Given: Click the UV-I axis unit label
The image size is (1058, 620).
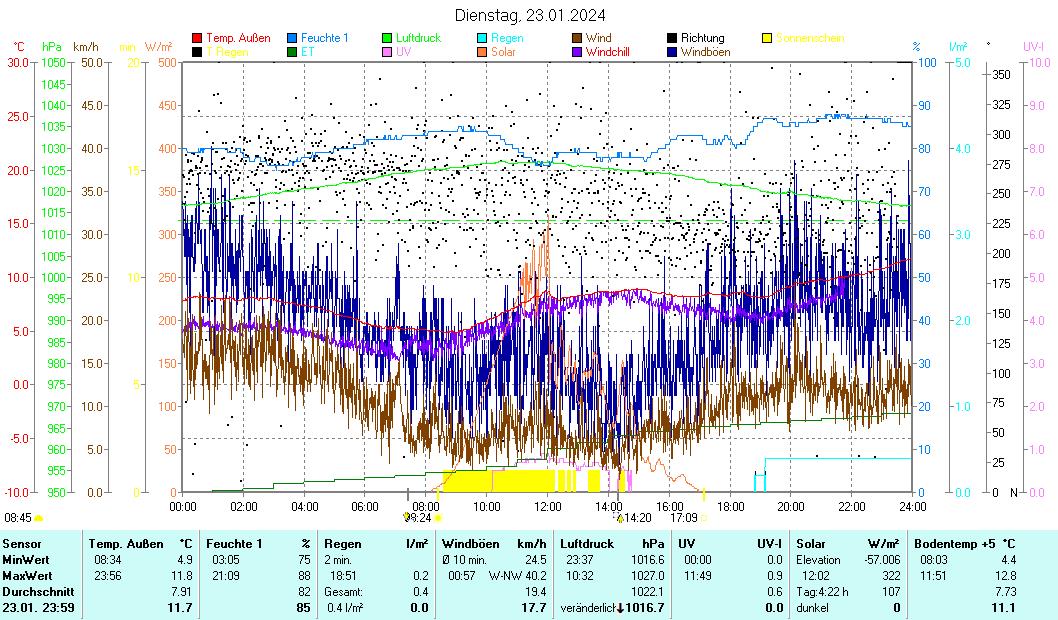Looking at the screenshot, I should point(1033,47).
